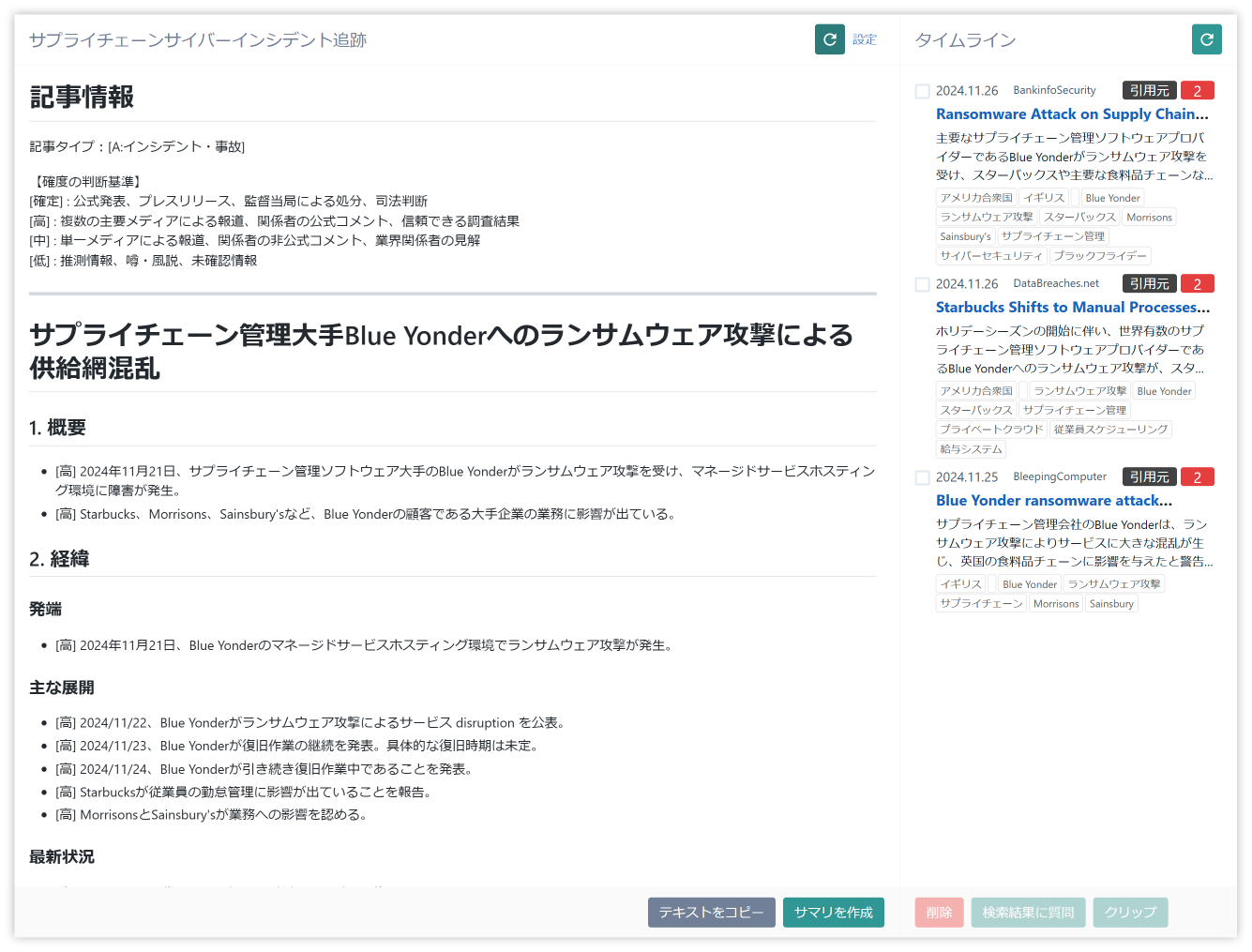Image resolution: width=1252 pixels, height=952 pixels.
Task: Open 'Ransomware Attack on Supply Chain' article
Action: [x=1072, y=114]
